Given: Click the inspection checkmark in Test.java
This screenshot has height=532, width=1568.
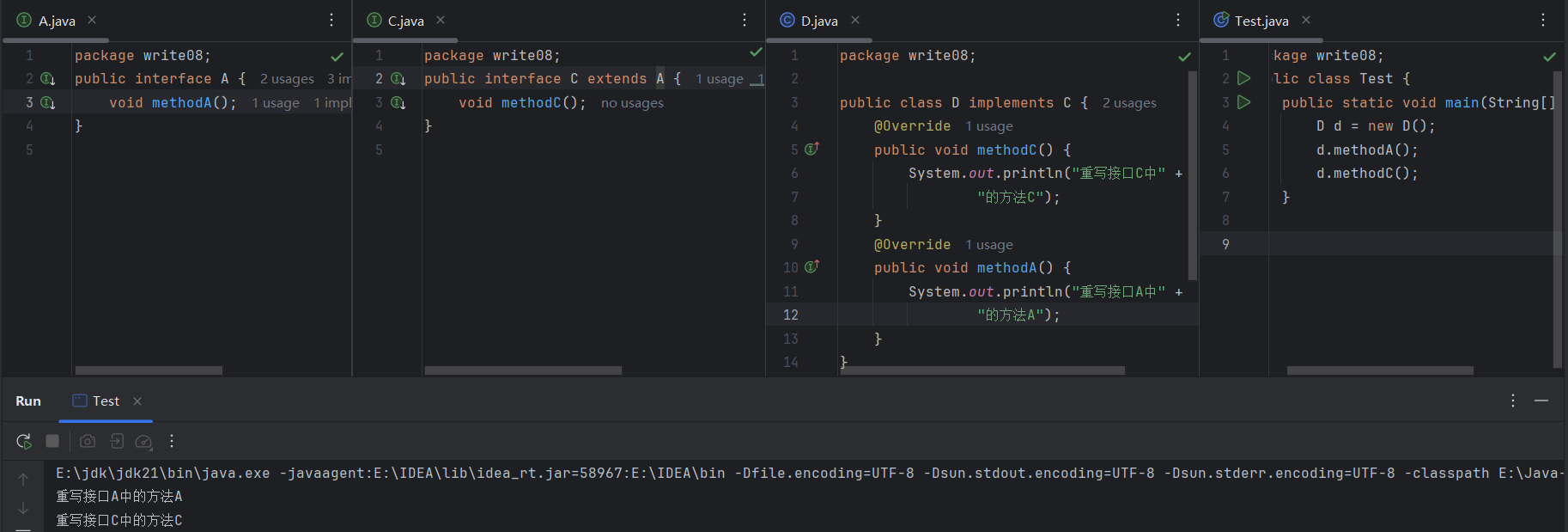Looking at the screenshot, I should [1549, 57].
